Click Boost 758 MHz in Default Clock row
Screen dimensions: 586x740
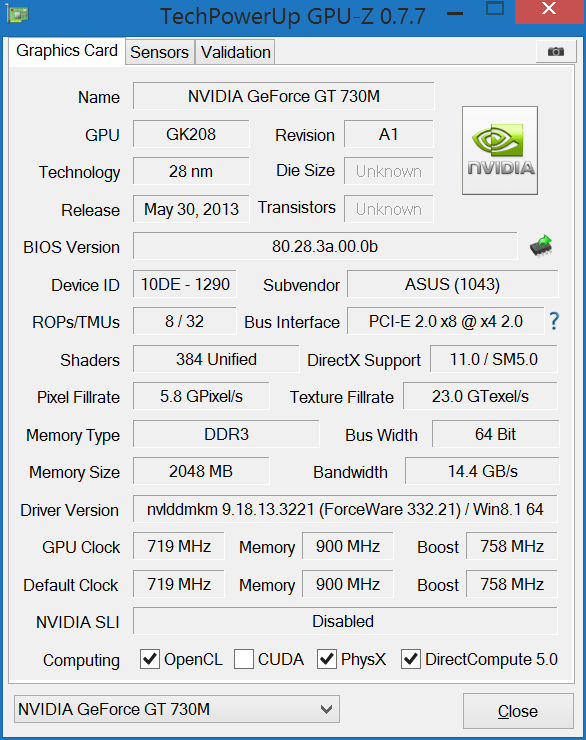pyautogui.click(x=512, y=584)
